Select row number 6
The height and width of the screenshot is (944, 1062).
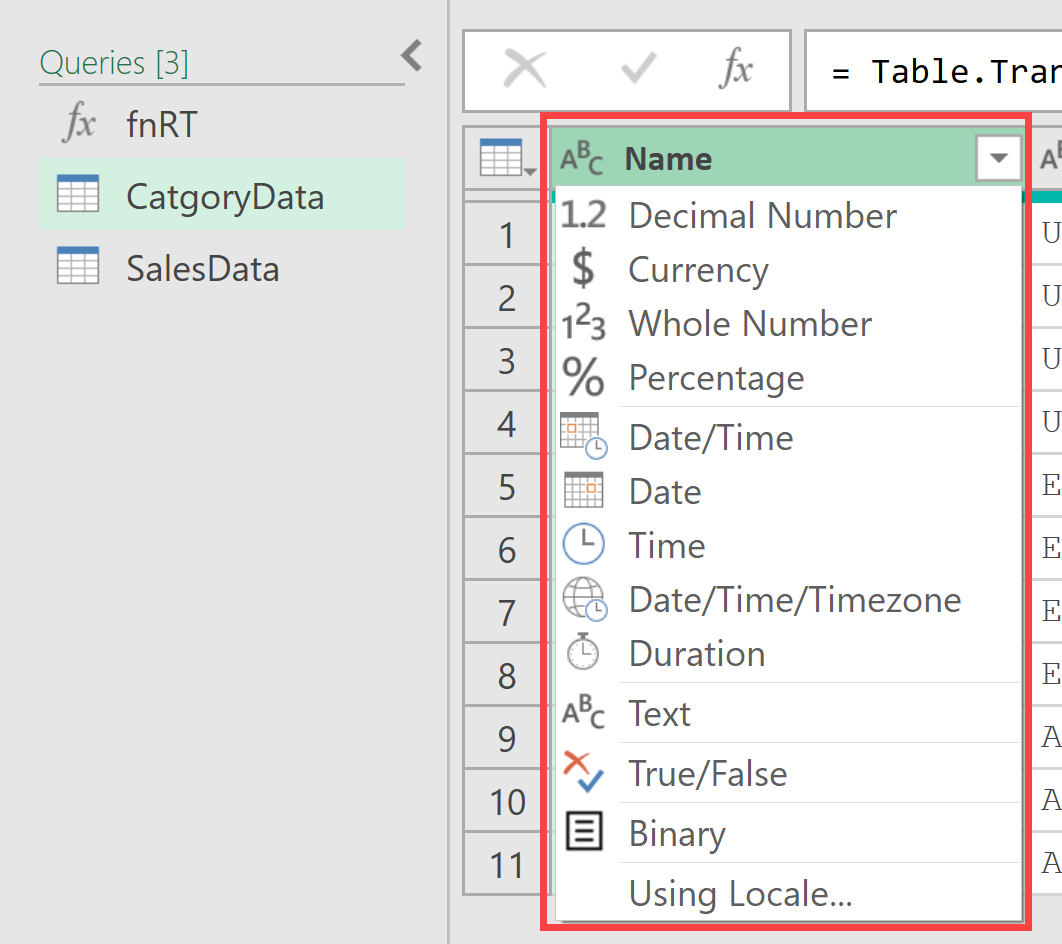coord(507,550)
